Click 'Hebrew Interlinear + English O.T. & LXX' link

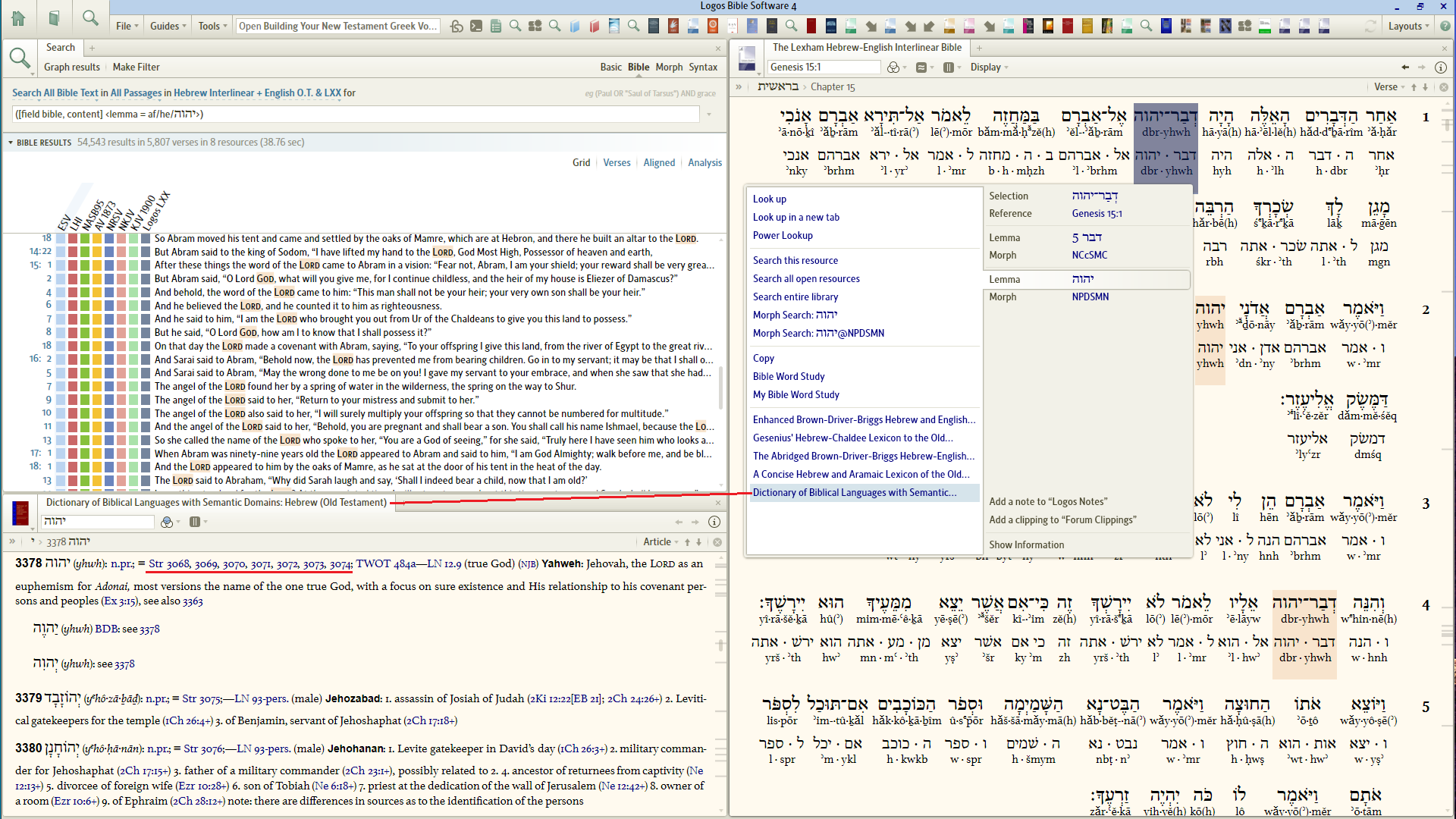[x=257, y=93]
